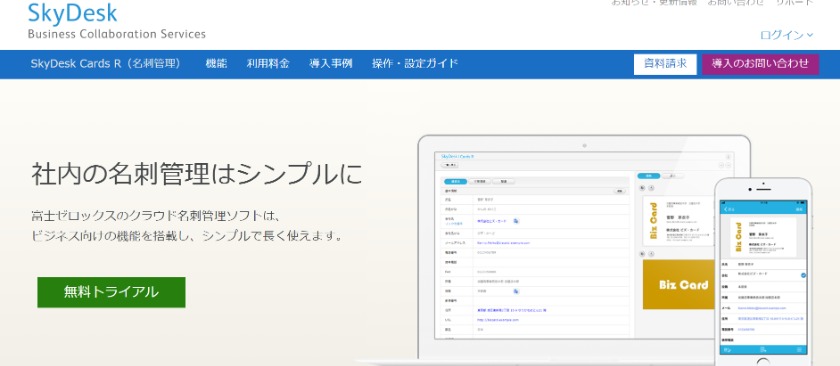Click the 導入のお問い合わせ button
840x366 pixels.
tap(760, 64)
